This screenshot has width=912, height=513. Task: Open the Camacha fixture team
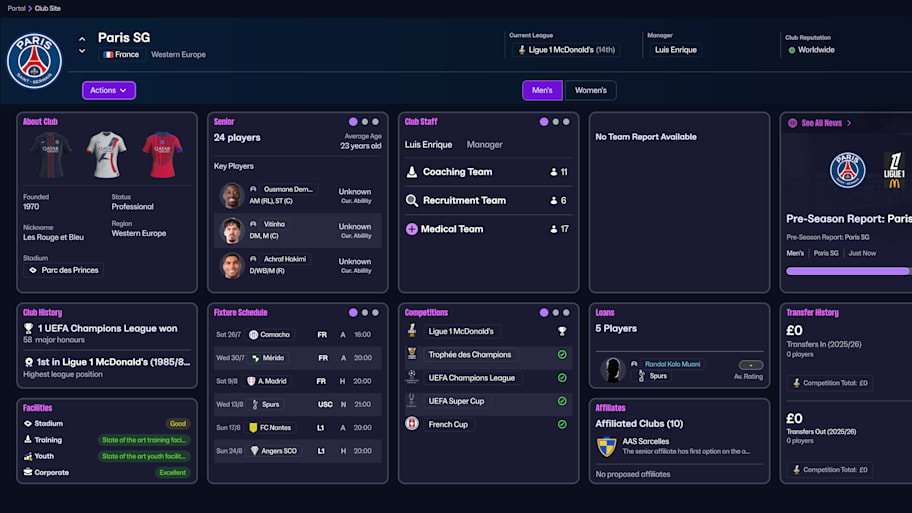tap(270, 334)
